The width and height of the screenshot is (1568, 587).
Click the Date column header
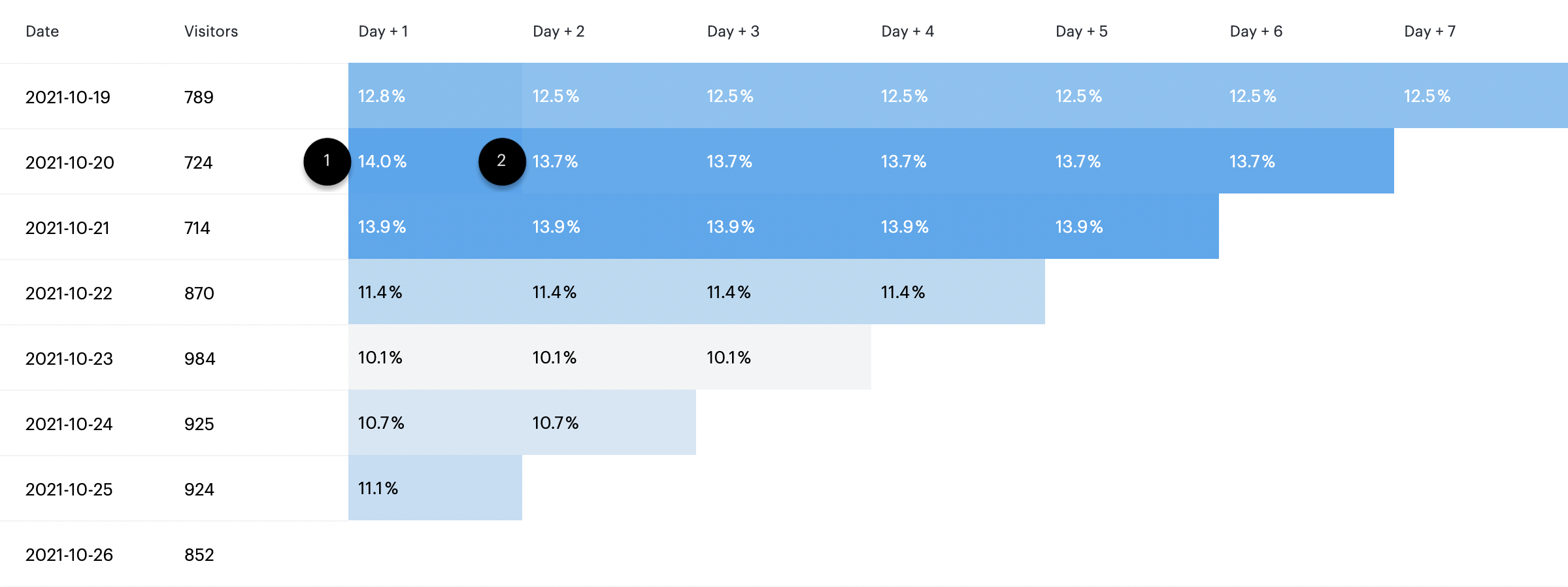click(x=42, y=31)
